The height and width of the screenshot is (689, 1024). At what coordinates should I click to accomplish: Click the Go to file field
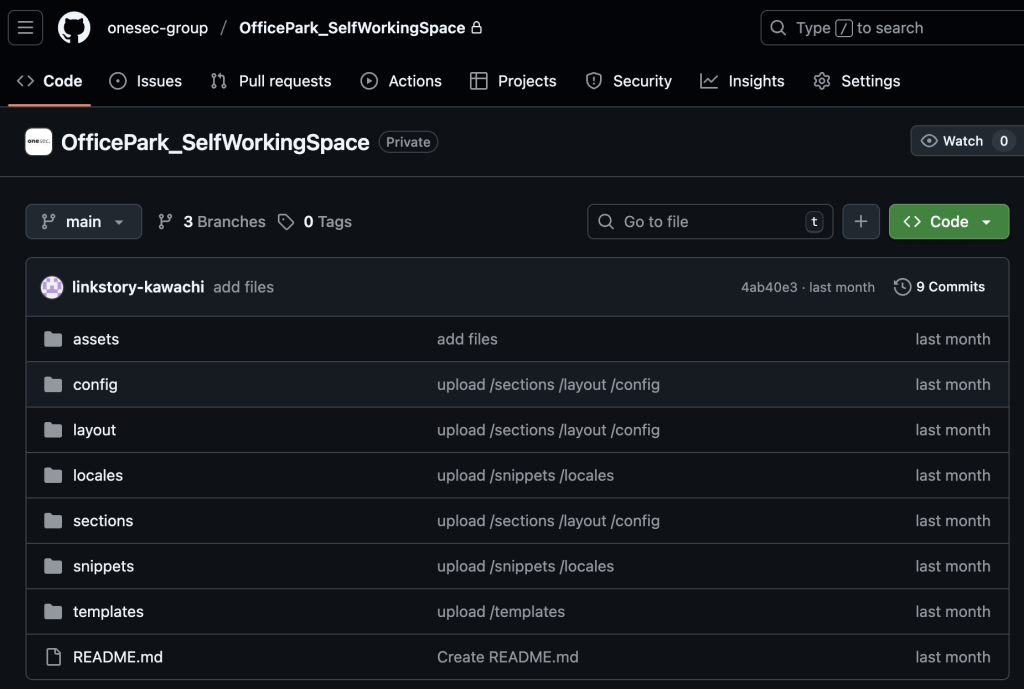[710, 222]
